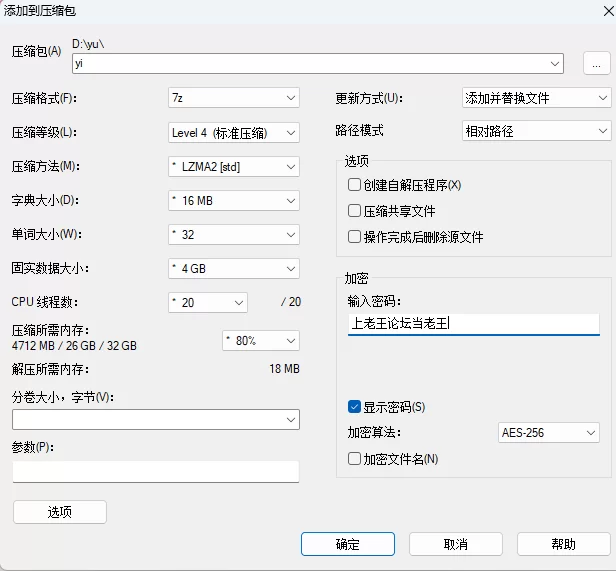
Task: Click the browse '...' button for archive path
Action: click(595, 63)
